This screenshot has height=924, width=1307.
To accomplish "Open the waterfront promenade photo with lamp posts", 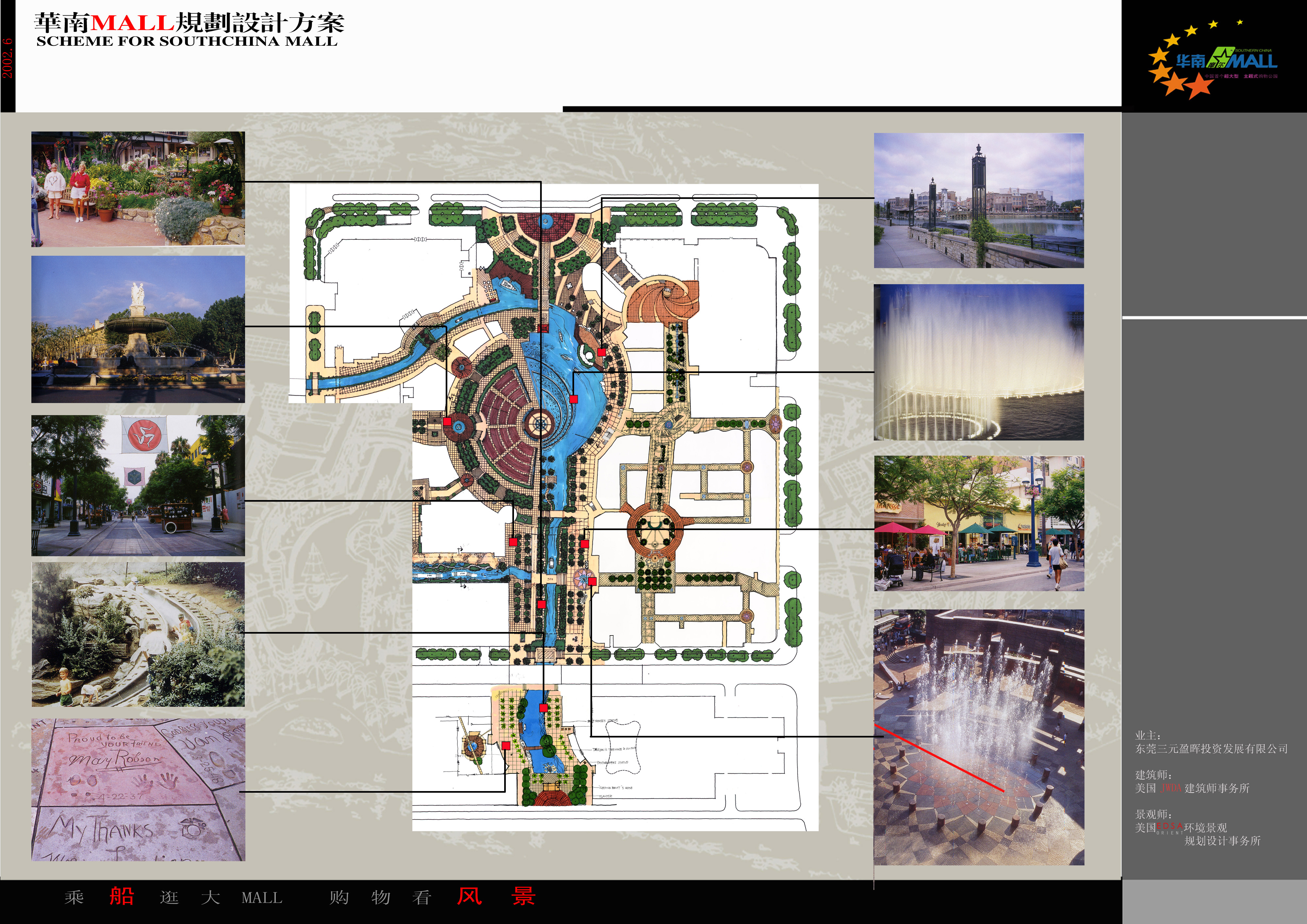I will (979, 200).
